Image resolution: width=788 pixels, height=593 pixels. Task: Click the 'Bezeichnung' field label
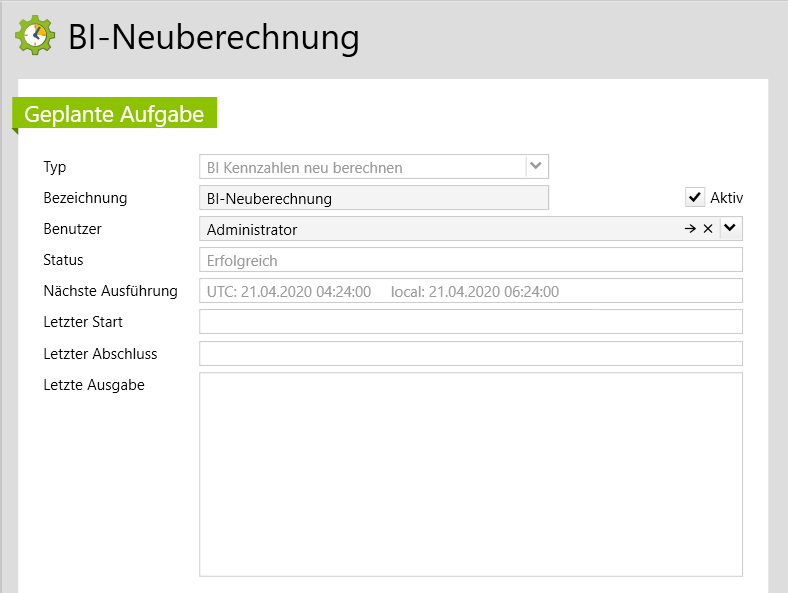pyautogui.click(x=85, y=198)
